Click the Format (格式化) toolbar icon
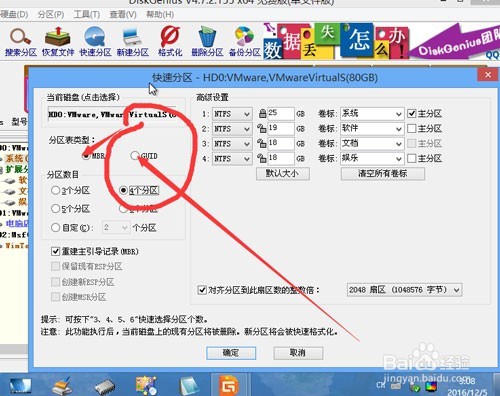This screenshot has width=500, height=396. coord(170,42)
